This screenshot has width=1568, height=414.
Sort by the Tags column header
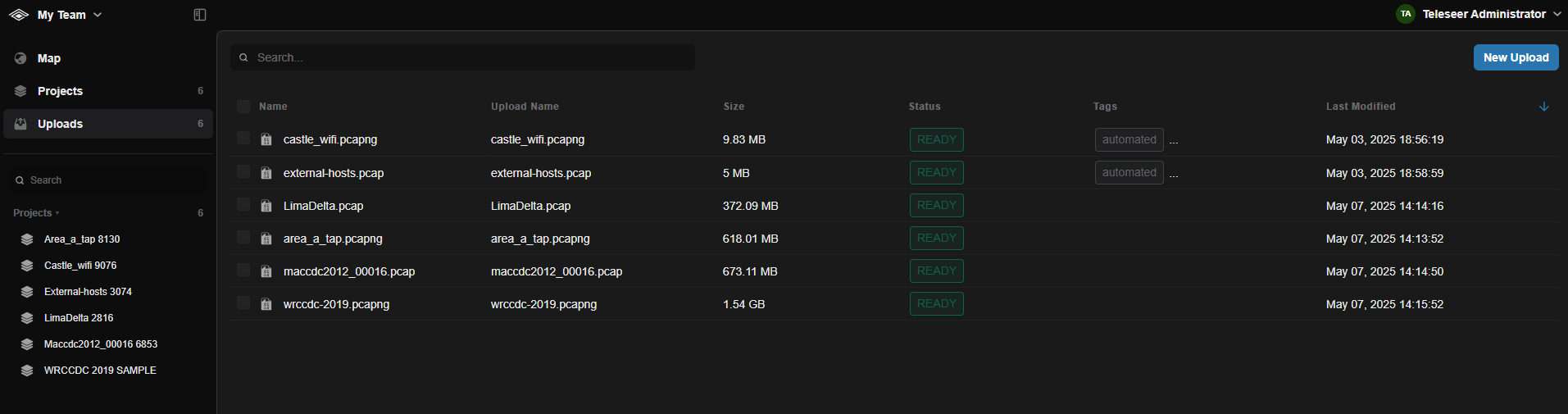(1105, 107)
